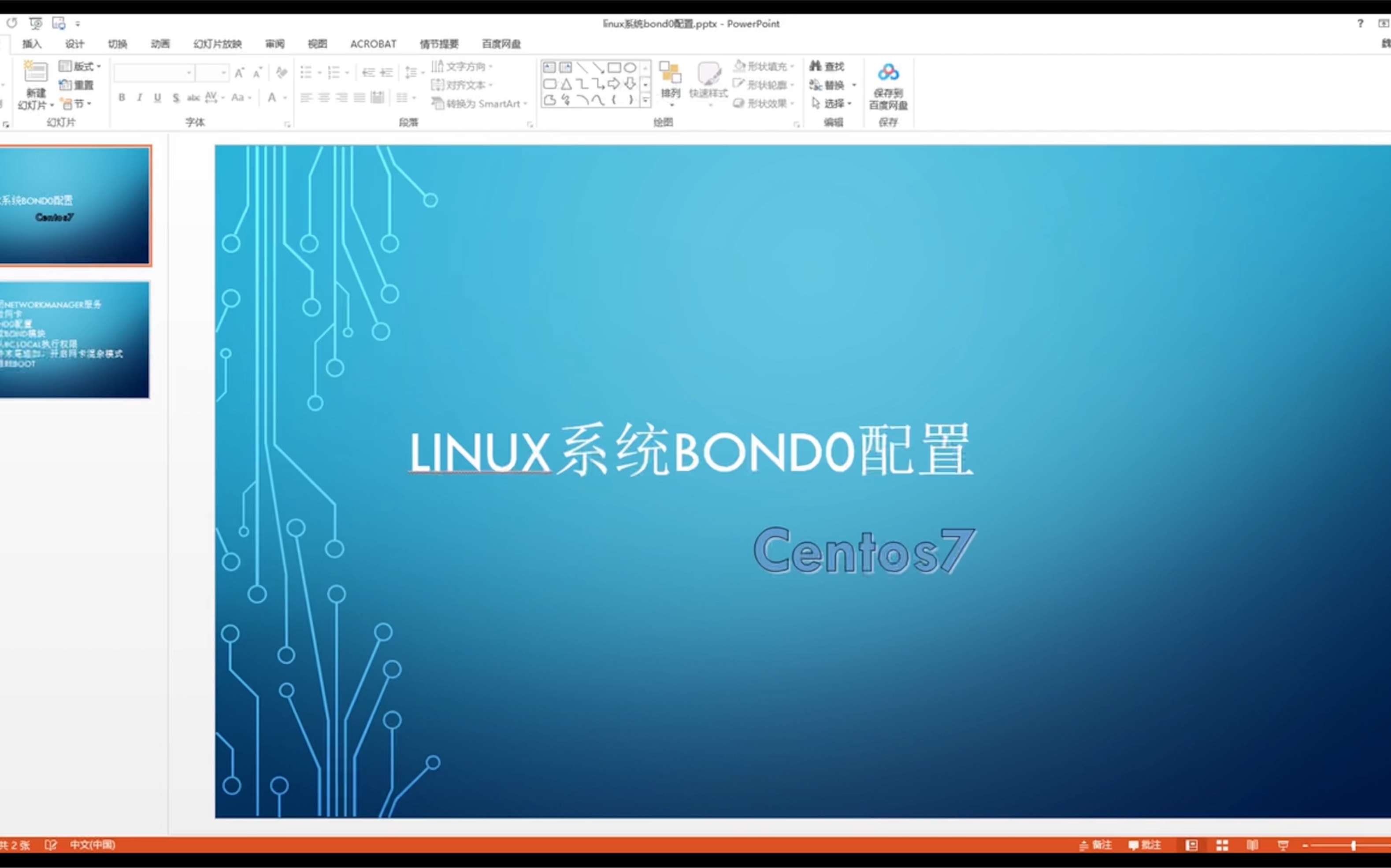The width and height of the screenshot is (1391, 868).
Task: Open the Insert (插入) tab
Action: (32, 44)
